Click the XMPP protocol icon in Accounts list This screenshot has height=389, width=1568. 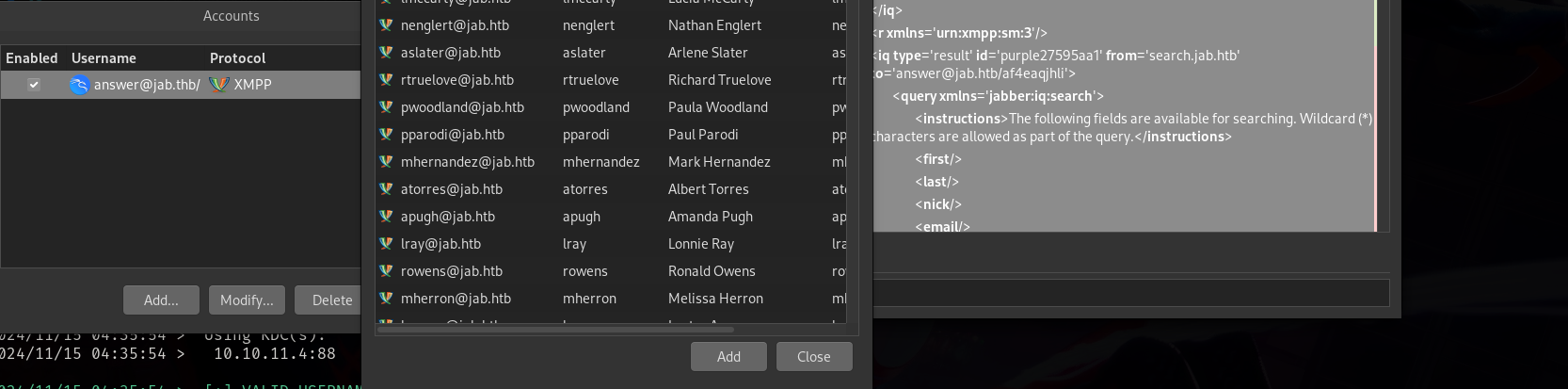tap(219, 85)
